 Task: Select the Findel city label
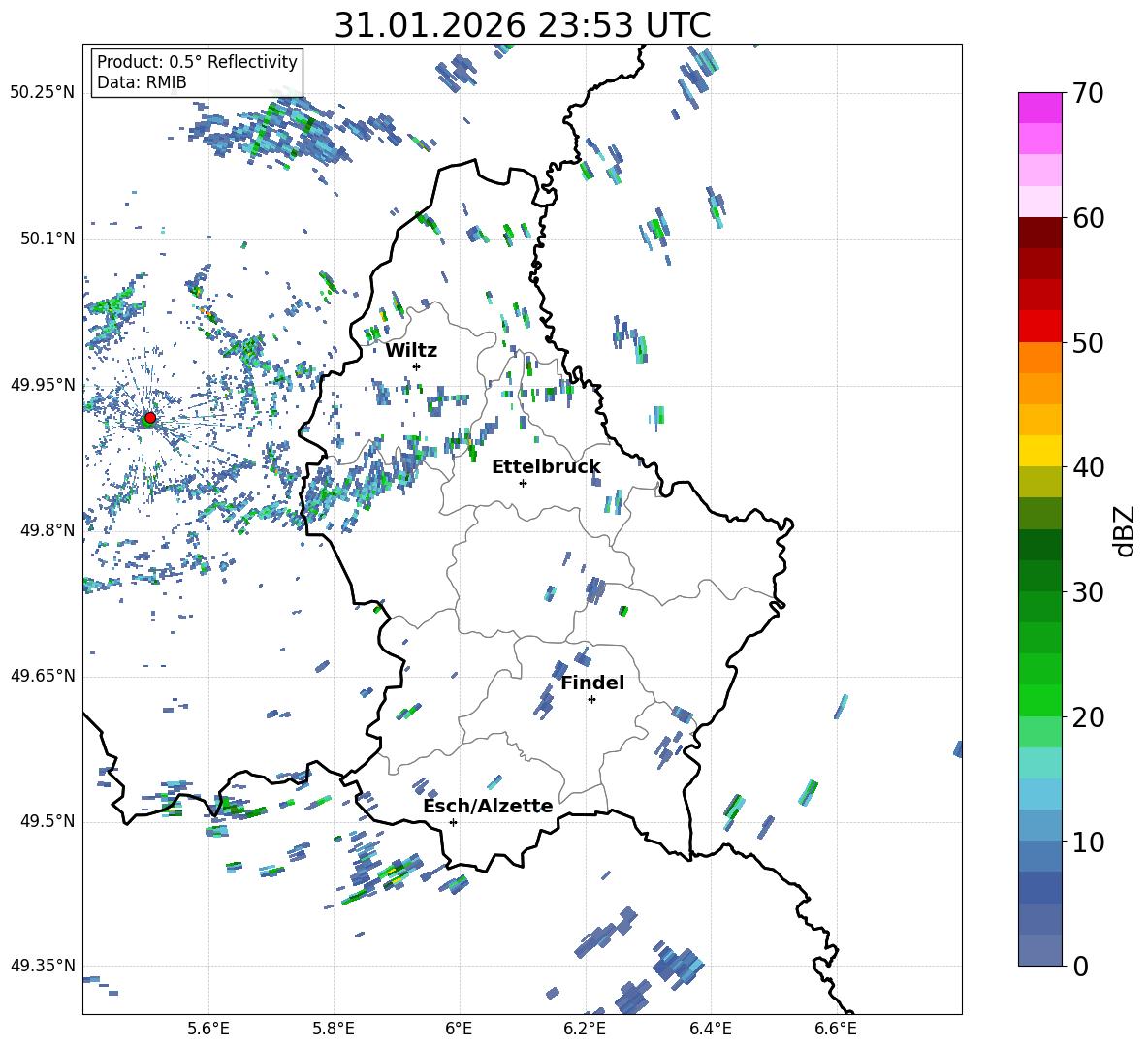(592, 683)
